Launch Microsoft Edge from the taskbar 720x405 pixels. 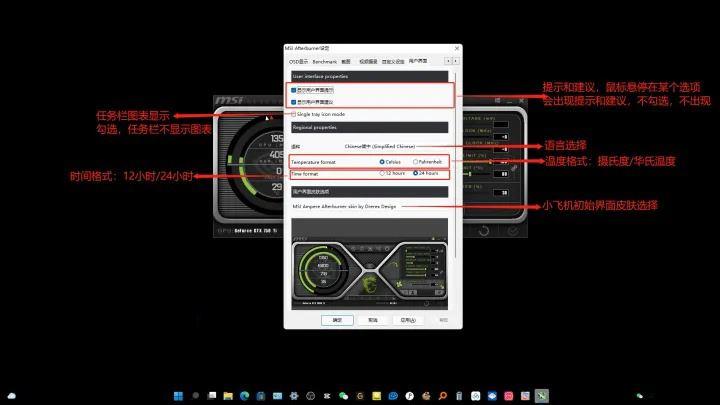point(244,396)
